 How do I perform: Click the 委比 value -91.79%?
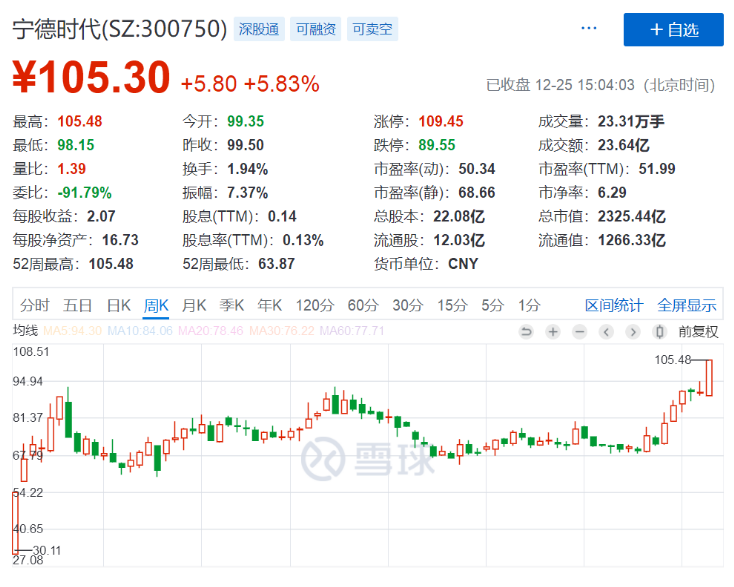pyautogui.click(x=84, y=193)
